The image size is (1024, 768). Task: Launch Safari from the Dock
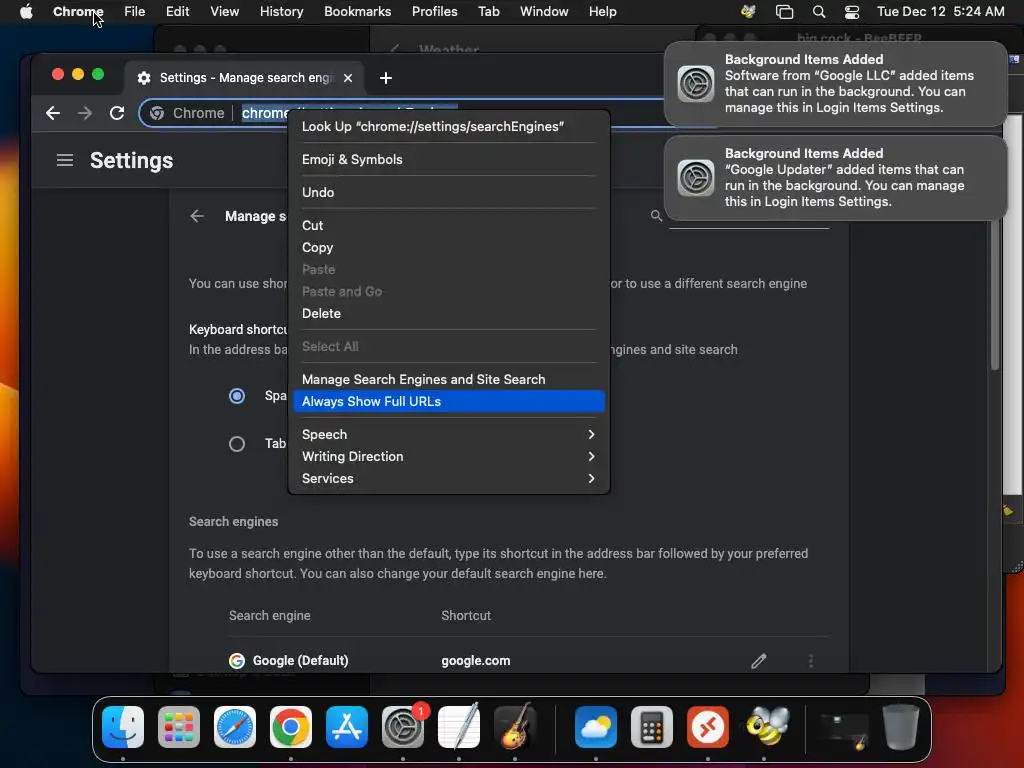(235, 727)
